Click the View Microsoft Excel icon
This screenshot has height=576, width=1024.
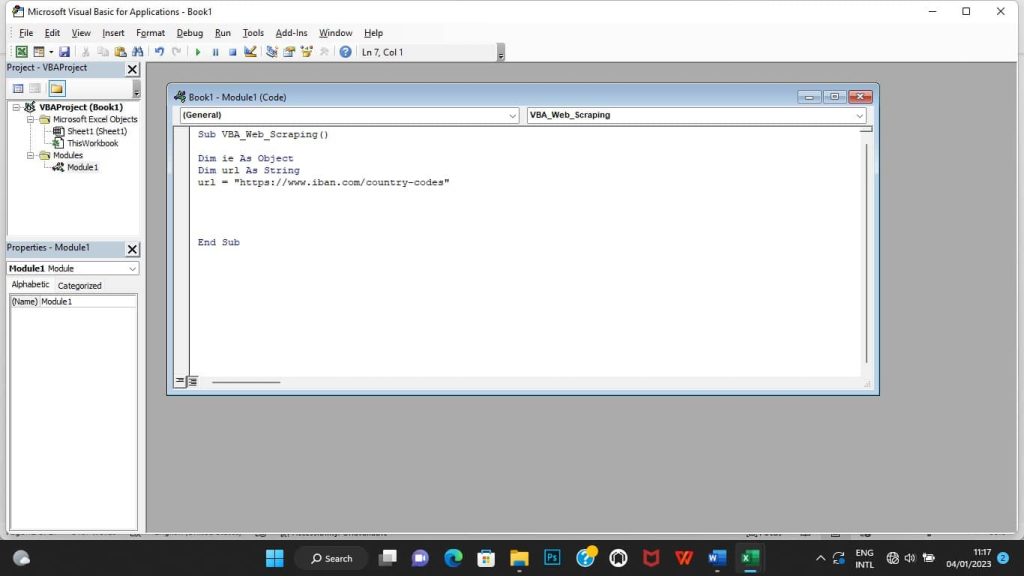point(22,52)
